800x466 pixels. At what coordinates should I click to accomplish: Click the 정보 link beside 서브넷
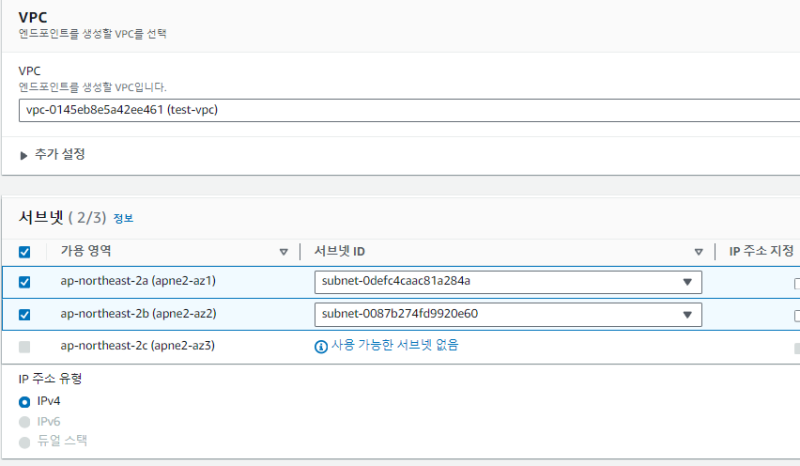(123, 218)
